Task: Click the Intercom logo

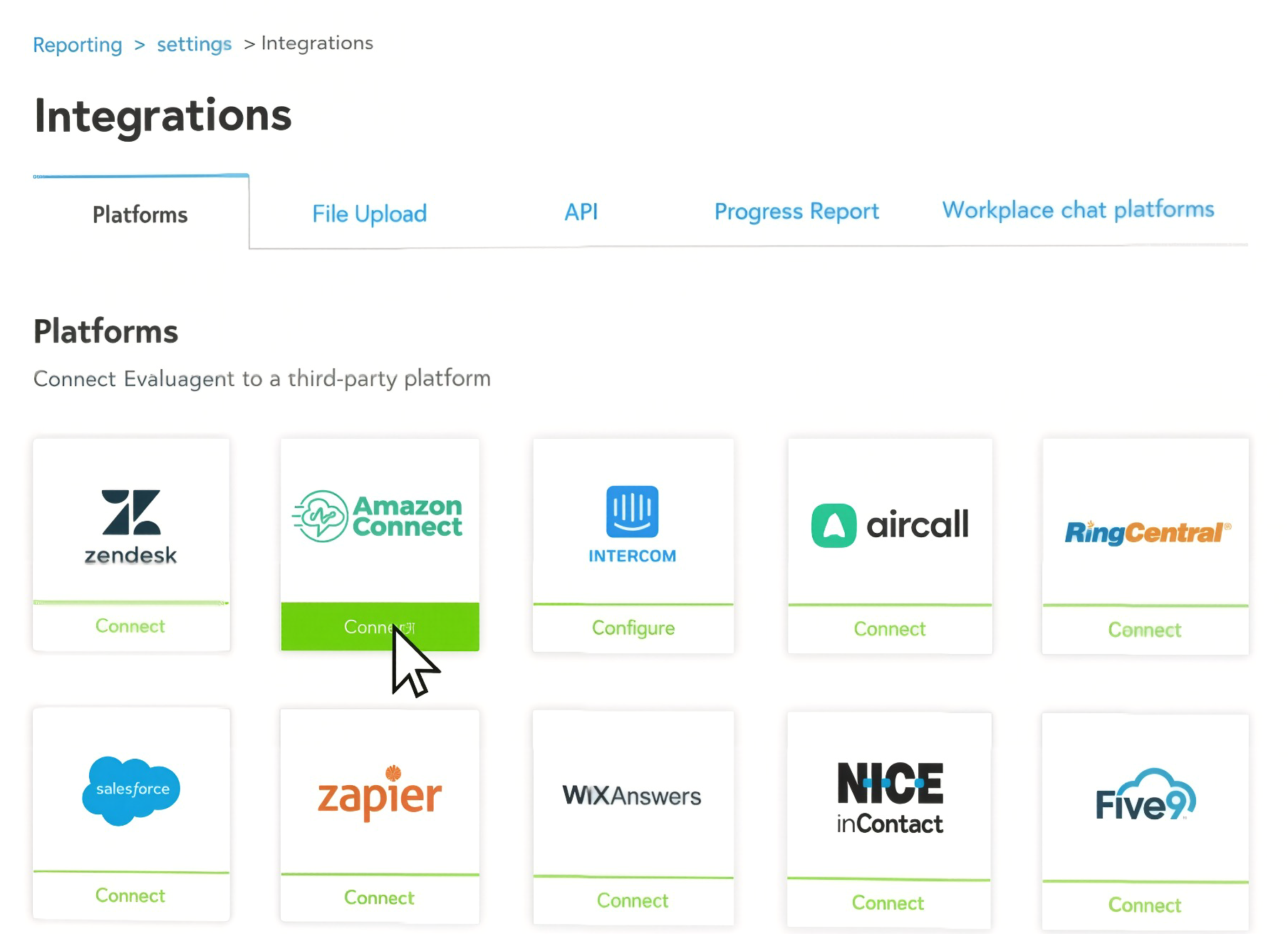Action: coord(633,525)
